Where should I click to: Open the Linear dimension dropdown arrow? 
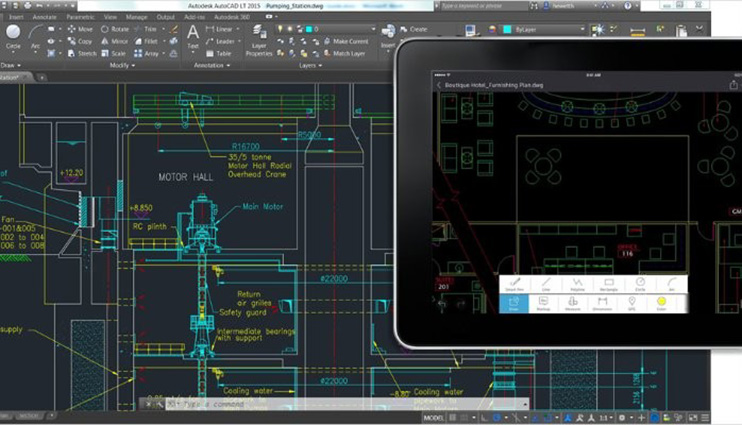pos(238,29)
